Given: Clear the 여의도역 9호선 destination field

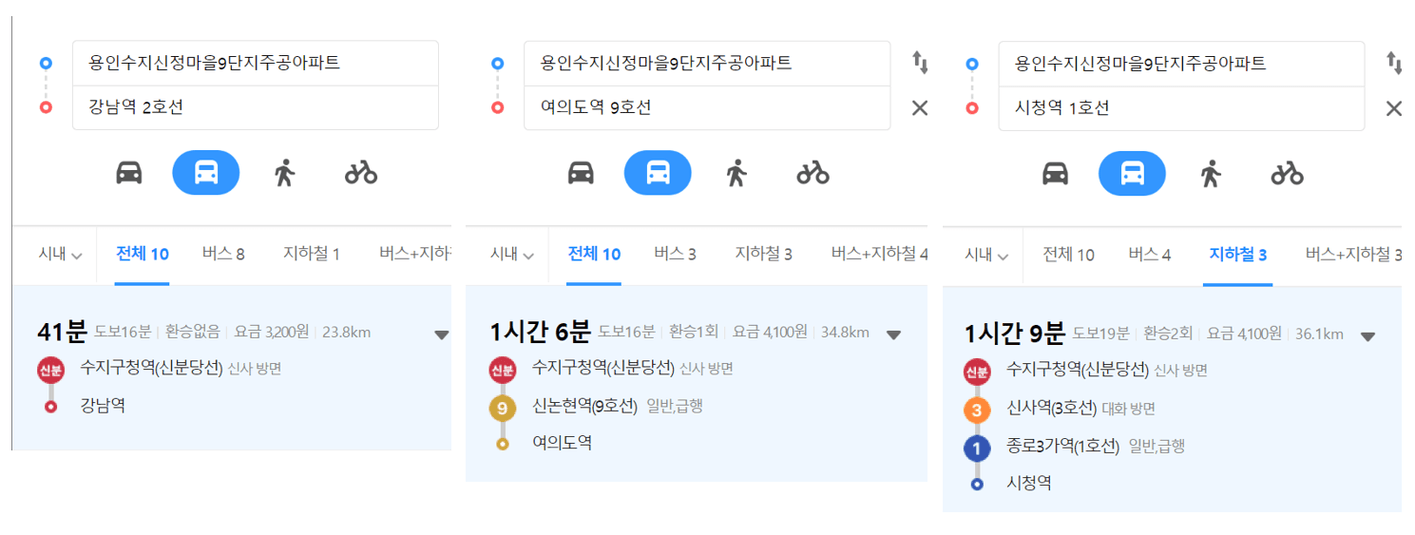Looking at the screenshot, I should point(920,108).
